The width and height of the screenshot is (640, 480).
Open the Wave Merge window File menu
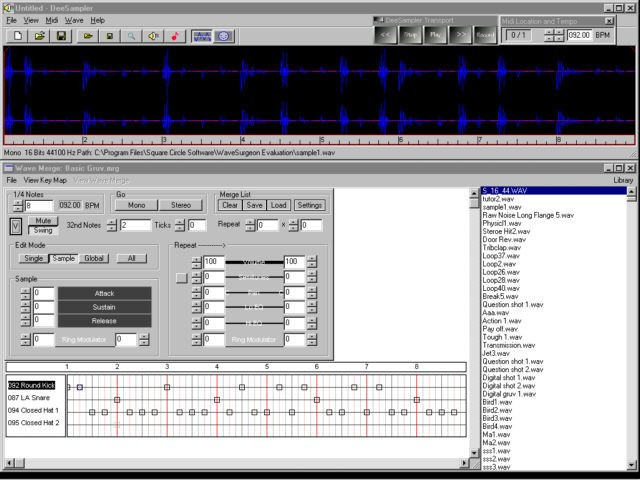click(x=11, y=180)
